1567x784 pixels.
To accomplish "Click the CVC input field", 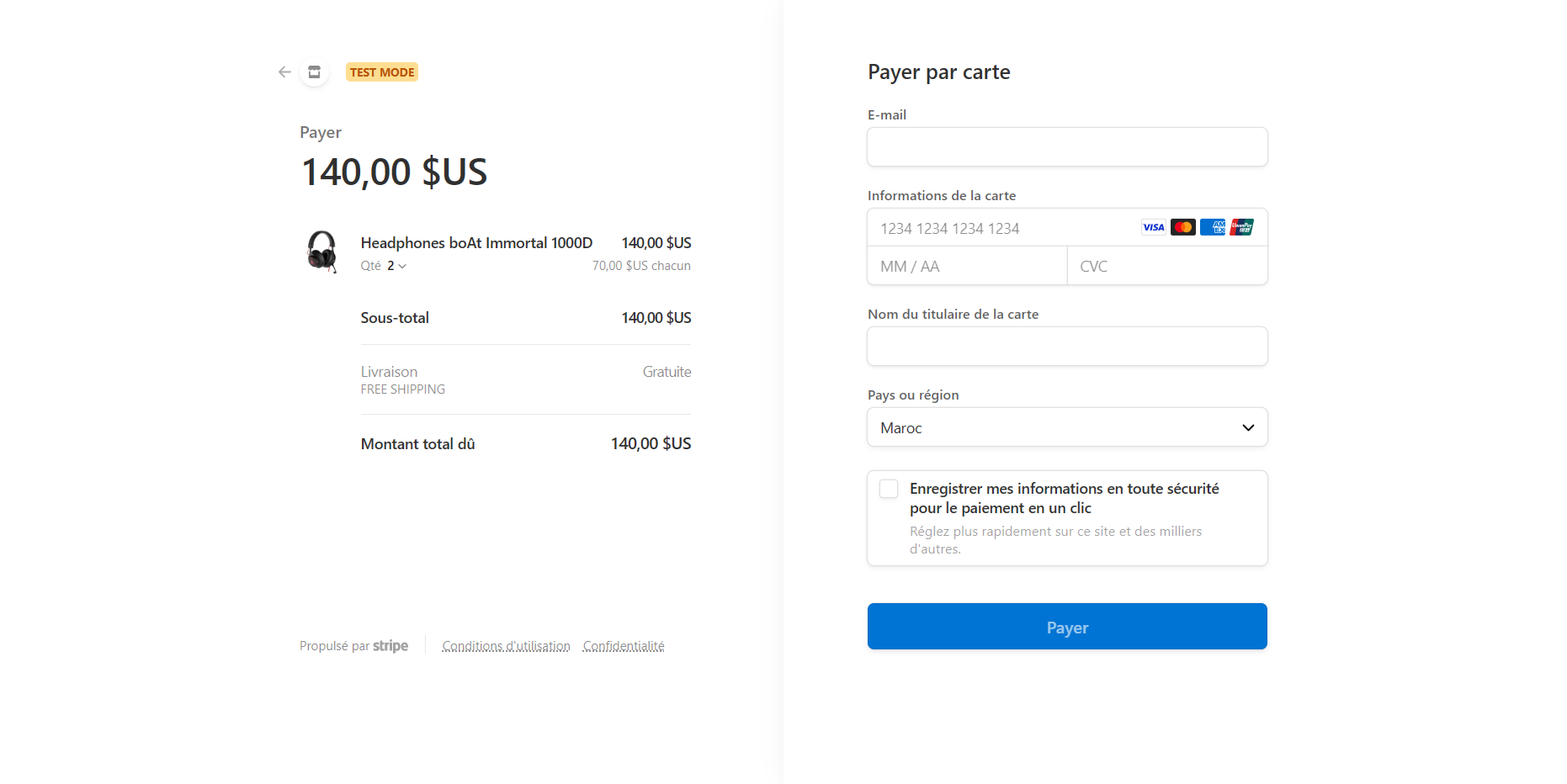I will point(1166,265).
